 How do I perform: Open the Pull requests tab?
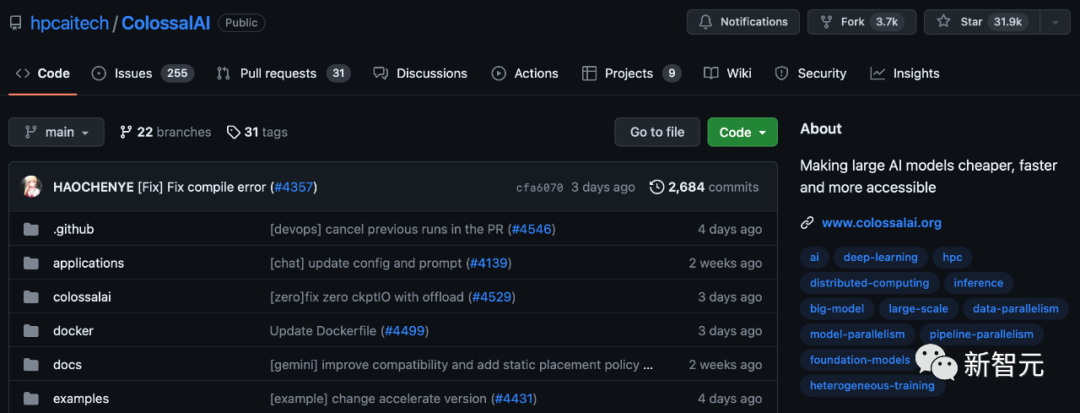click(x=283, y=73)
